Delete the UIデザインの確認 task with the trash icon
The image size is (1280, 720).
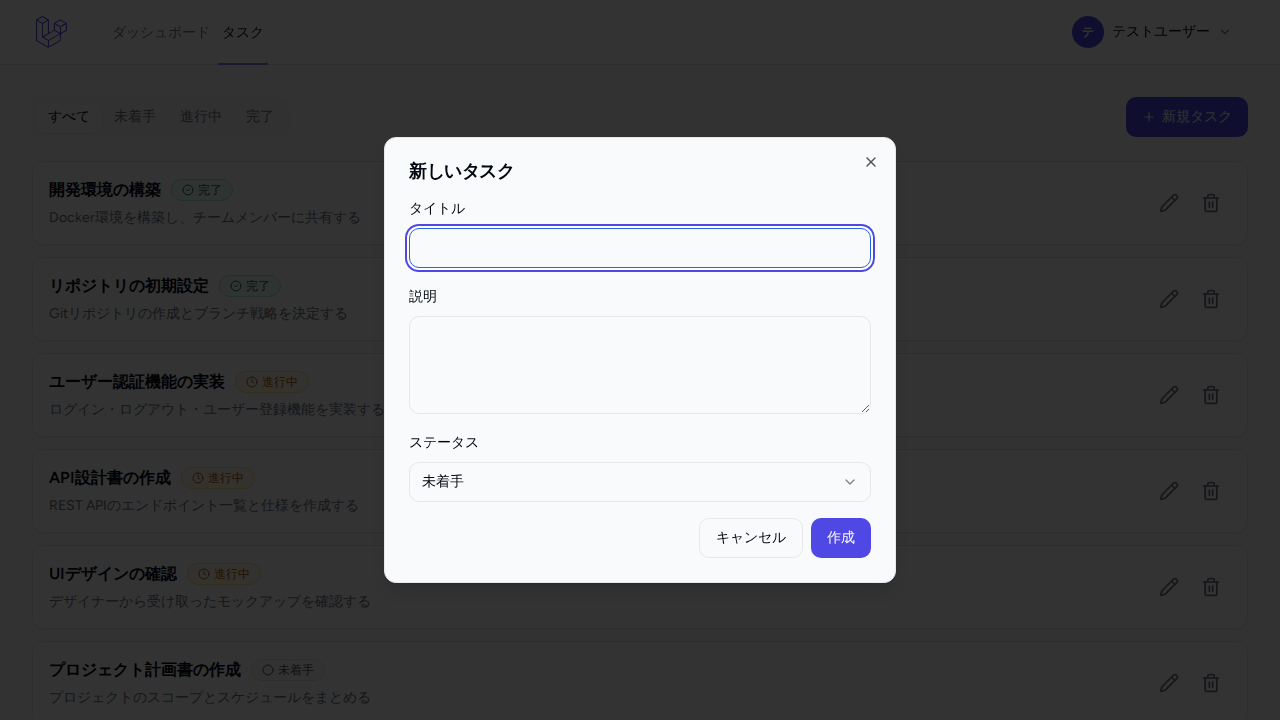1211,587
